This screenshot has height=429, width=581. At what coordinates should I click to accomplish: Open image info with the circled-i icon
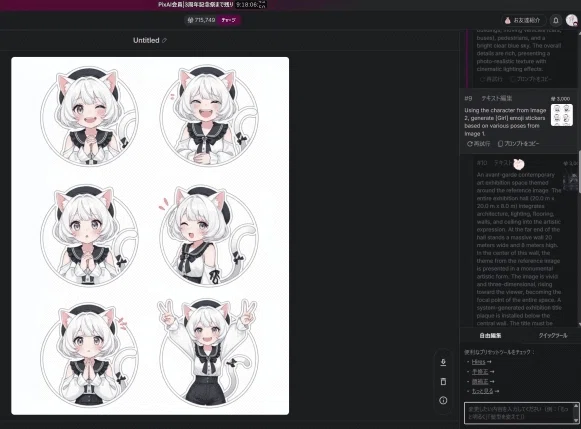point(443,400)
